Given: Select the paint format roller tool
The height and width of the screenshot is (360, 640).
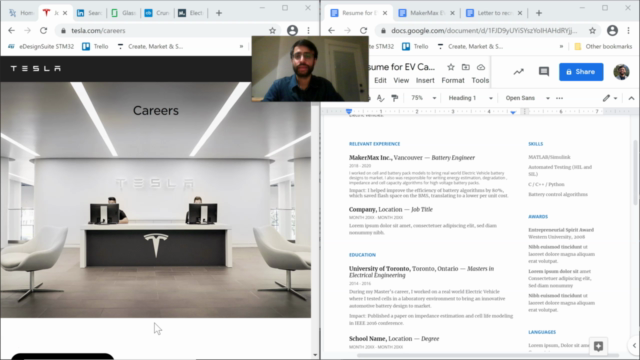Looking at the screenshot, I should tap(395, 98).
